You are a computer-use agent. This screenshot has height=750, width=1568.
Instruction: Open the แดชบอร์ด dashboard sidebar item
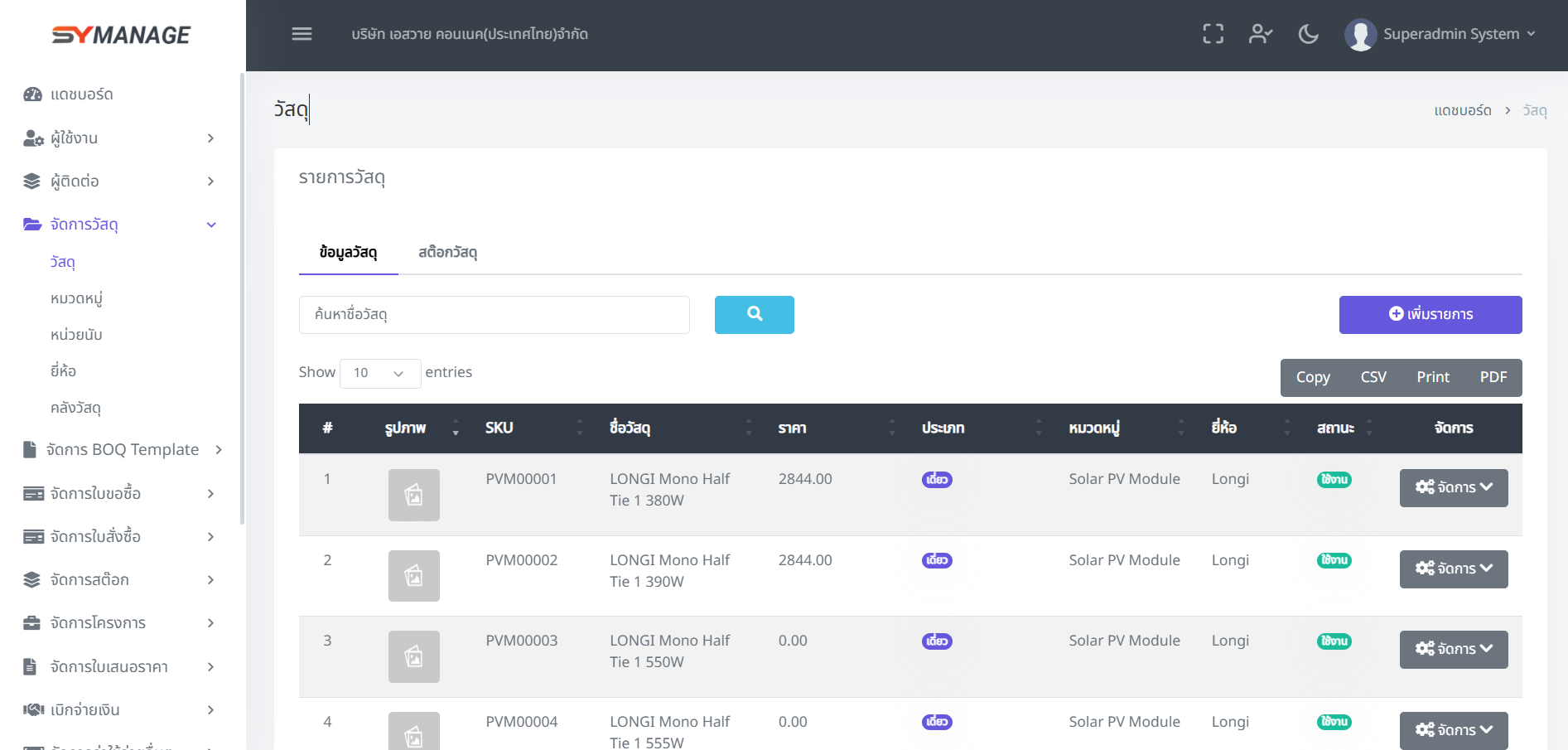81,94
